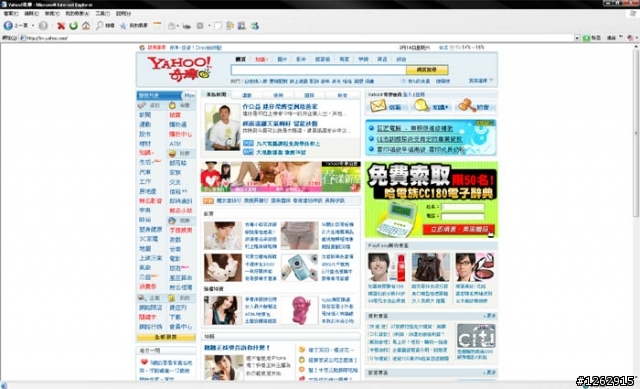The image size is (640, 389).
Task: Open the 檔案(F) menu
Action: pos(11,13)
